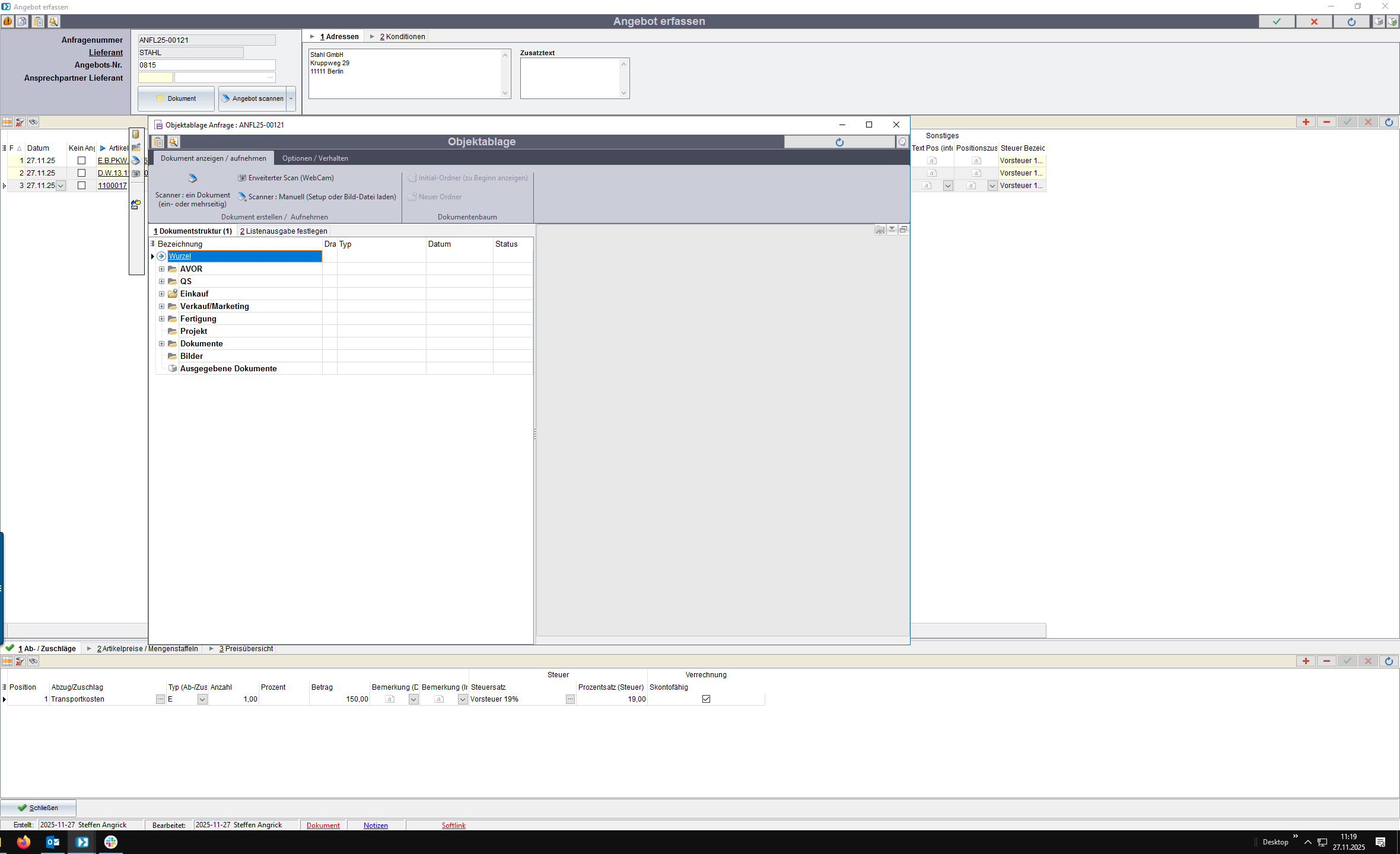Click Erweiterter Scan (WebCam) icon
Viewport: 1400px width, 854px height.
[x=242, y=178]
